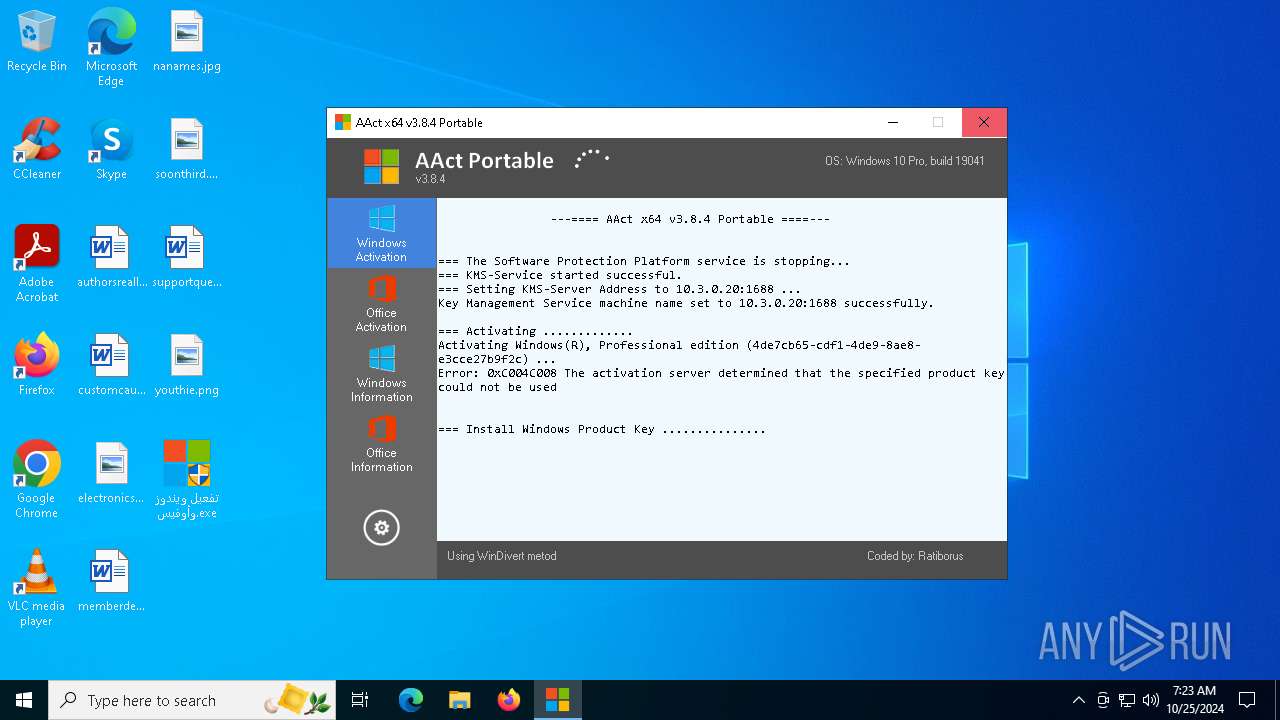The width and height of the screenshot is (1280, 720).
Task: Launch Skype desktop shortcut
Action: tap(111, 149)
